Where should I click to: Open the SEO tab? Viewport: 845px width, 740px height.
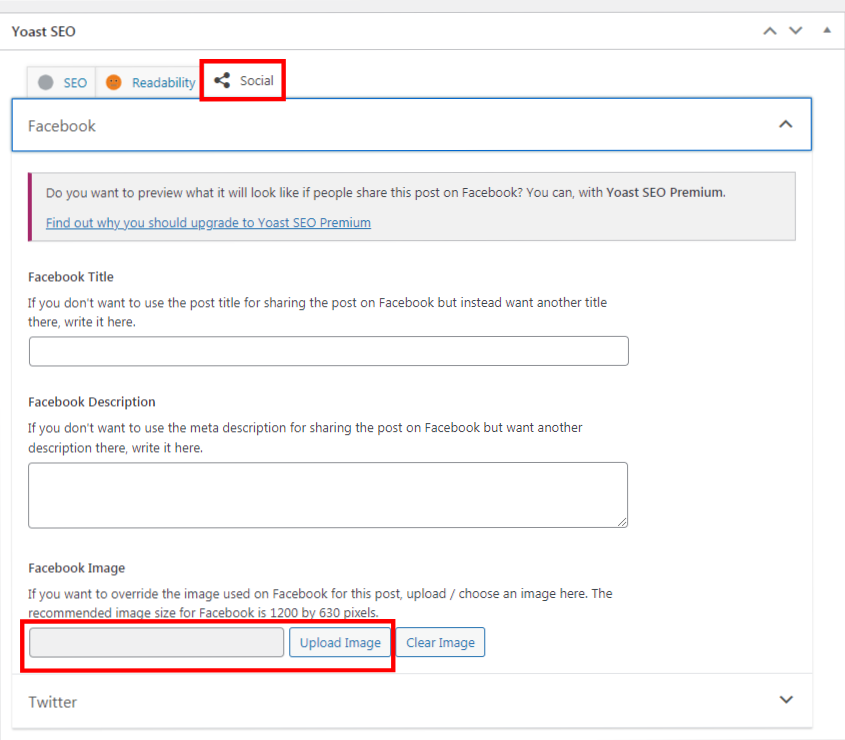(61, 82)
